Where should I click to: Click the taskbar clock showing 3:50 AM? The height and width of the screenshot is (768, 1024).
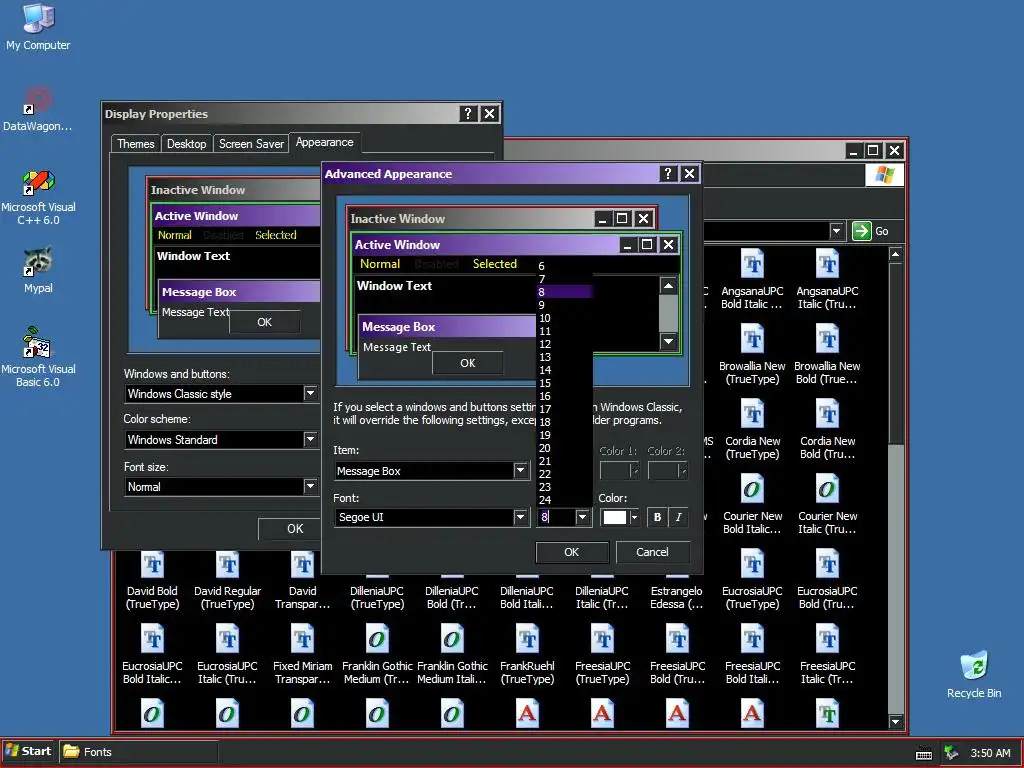coord(990,753)
